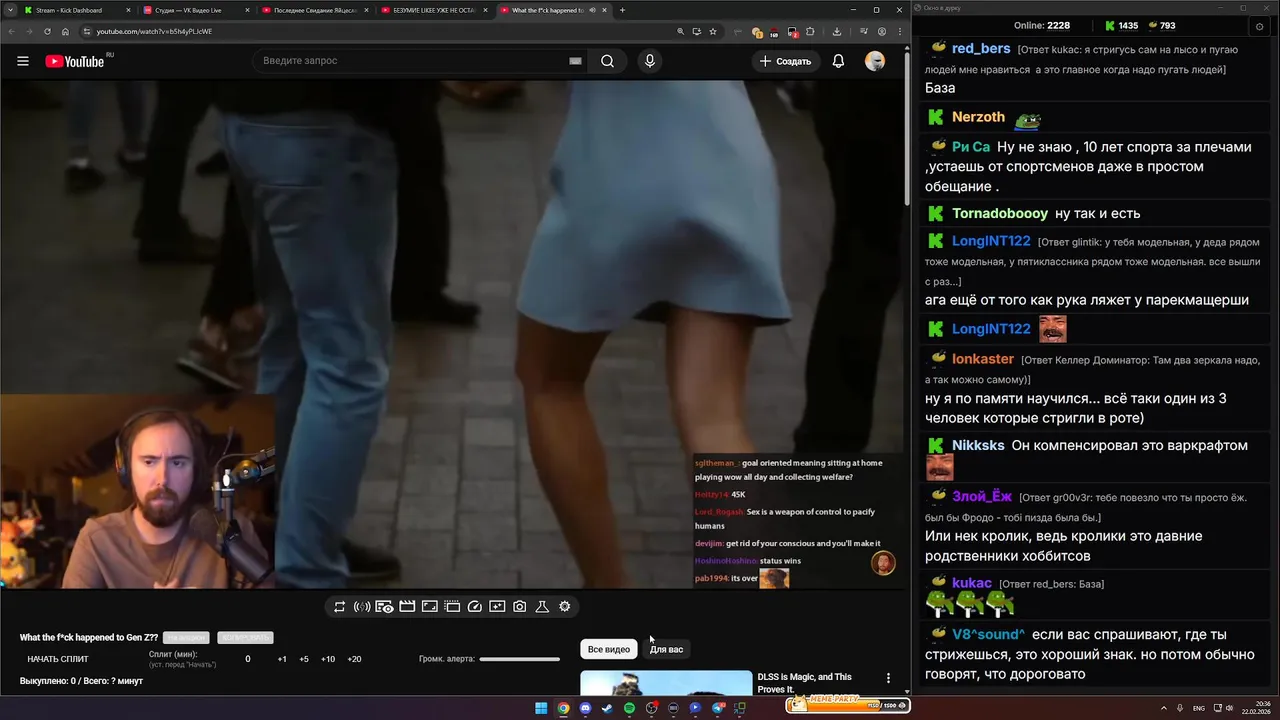Open Discord from the taskbar
This screenshot has width=1280, height=720.
[585, 708]
